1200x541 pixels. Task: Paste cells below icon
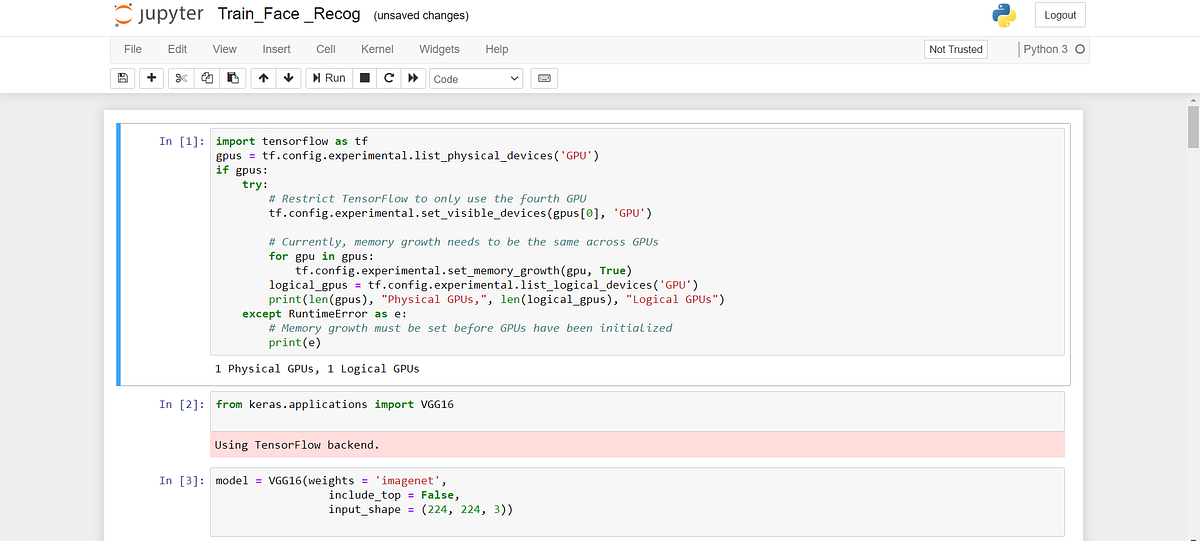(x=232, y=78)
